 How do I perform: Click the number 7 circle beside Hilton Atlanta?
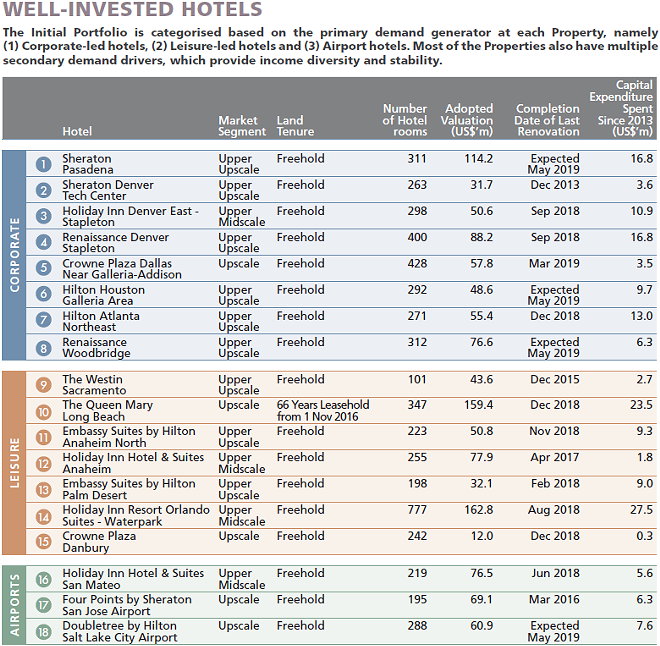43,320
